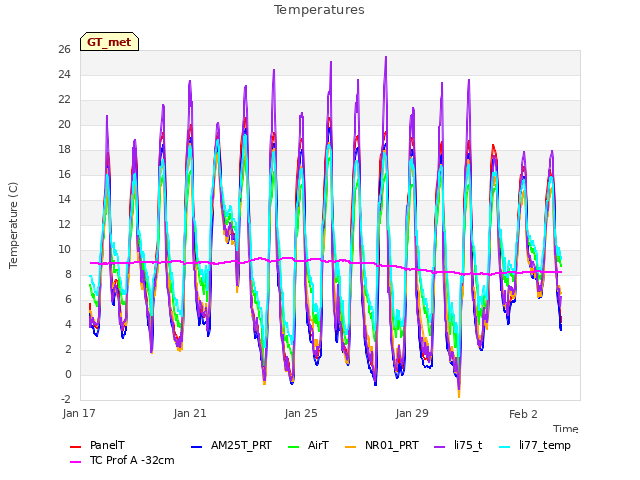Click the highest purple li75_t peak near Jan 28

(x=386, y=58)
